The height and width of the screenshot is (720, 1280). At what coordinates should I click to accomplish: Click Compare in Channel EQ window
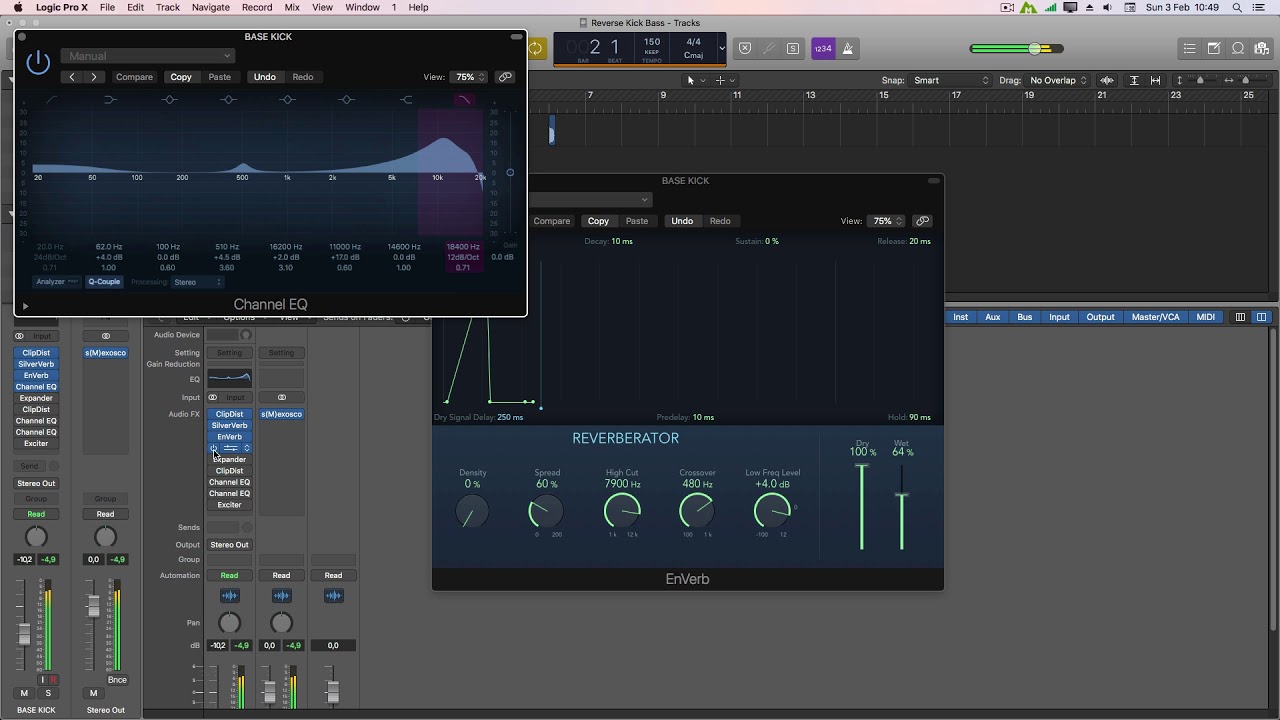[134, 77]
